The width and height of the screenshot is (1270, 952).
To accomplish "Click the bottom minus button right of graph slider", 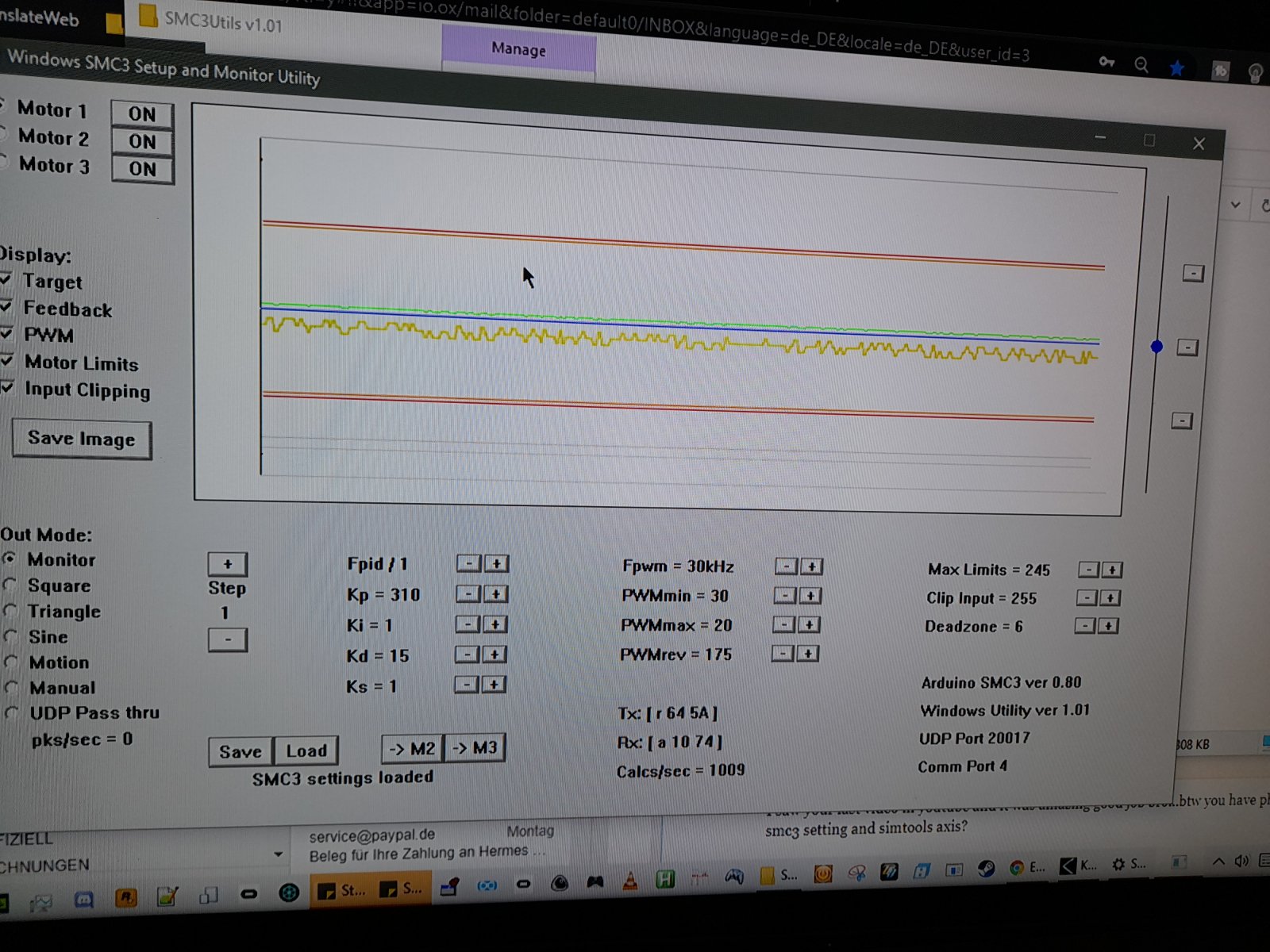I will tap(1182, 420).
